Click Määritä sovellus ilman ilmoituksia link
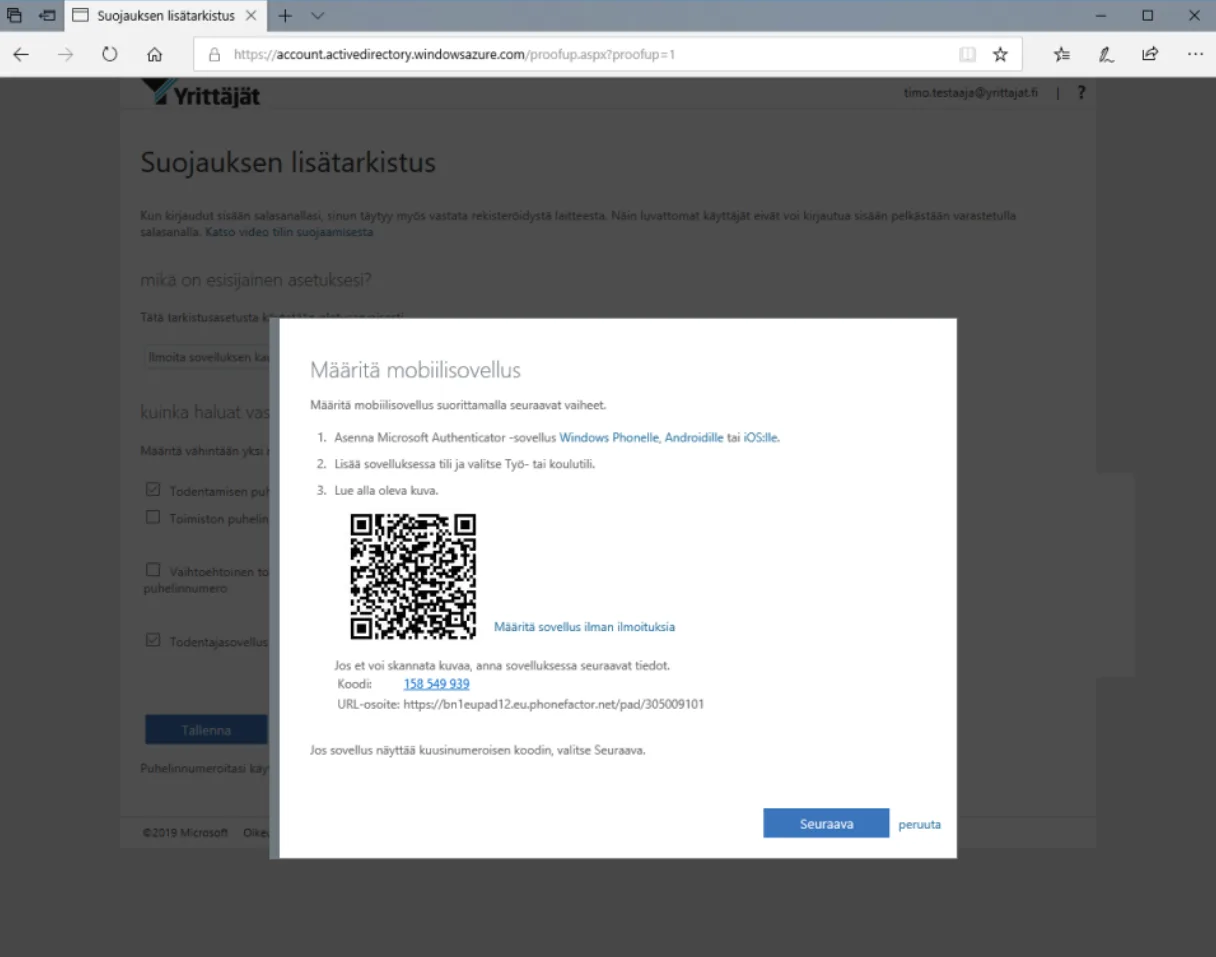Viewport: 1216px width, 957px height. 584,627
